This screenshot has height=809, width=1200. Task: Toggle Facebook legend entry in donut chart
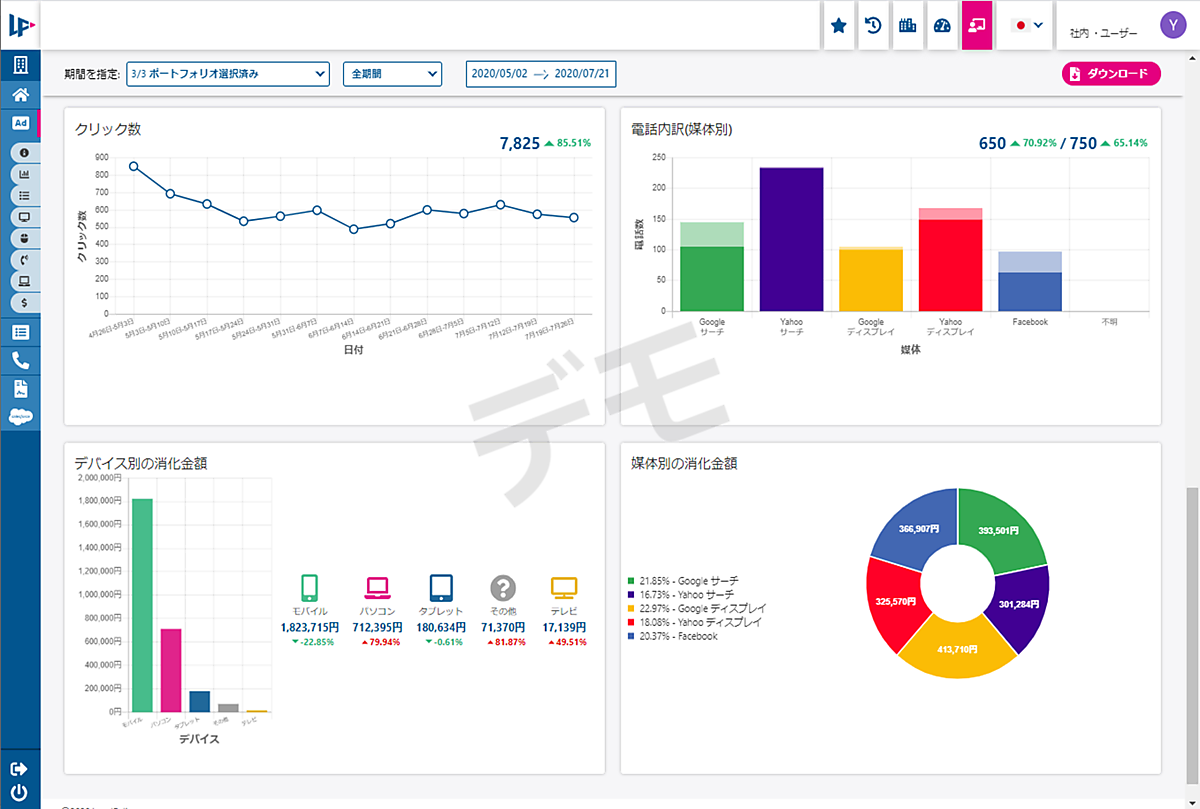tap(672, 637)
